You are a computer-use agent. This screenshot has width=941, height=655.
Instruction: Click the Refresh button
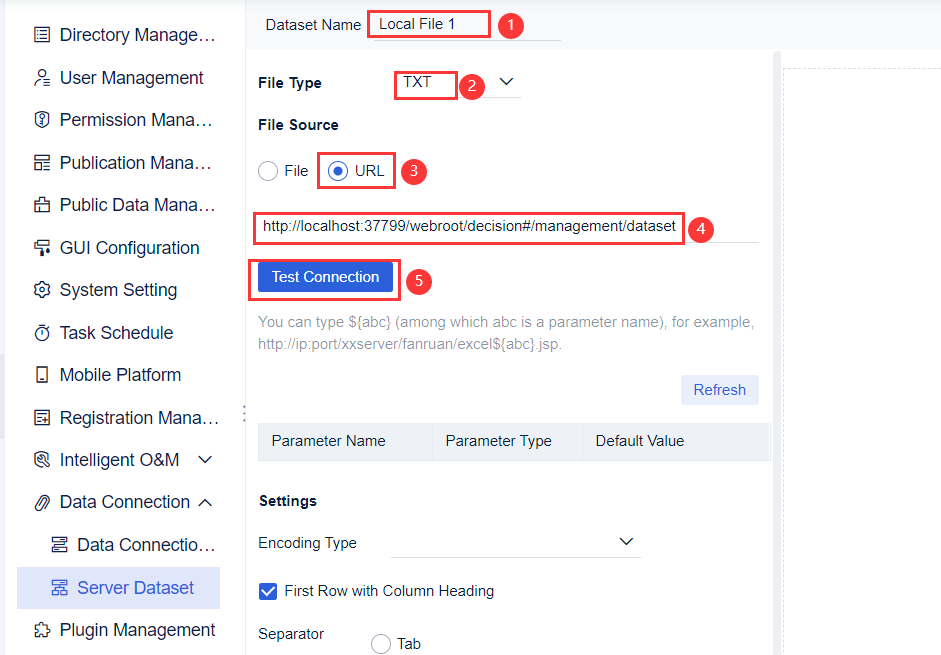719,390
